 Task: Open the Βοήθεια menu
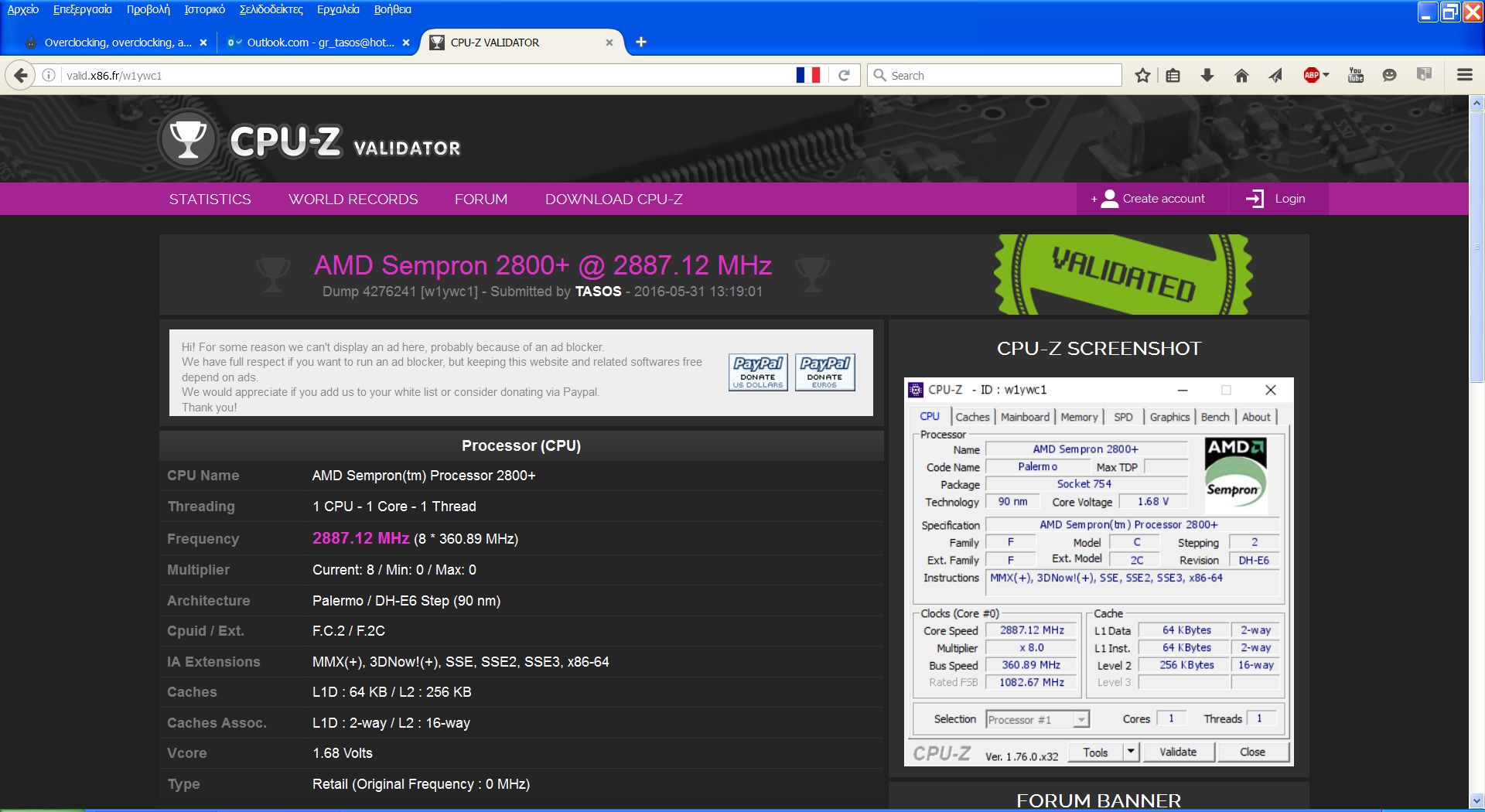(x=393, y=9)
